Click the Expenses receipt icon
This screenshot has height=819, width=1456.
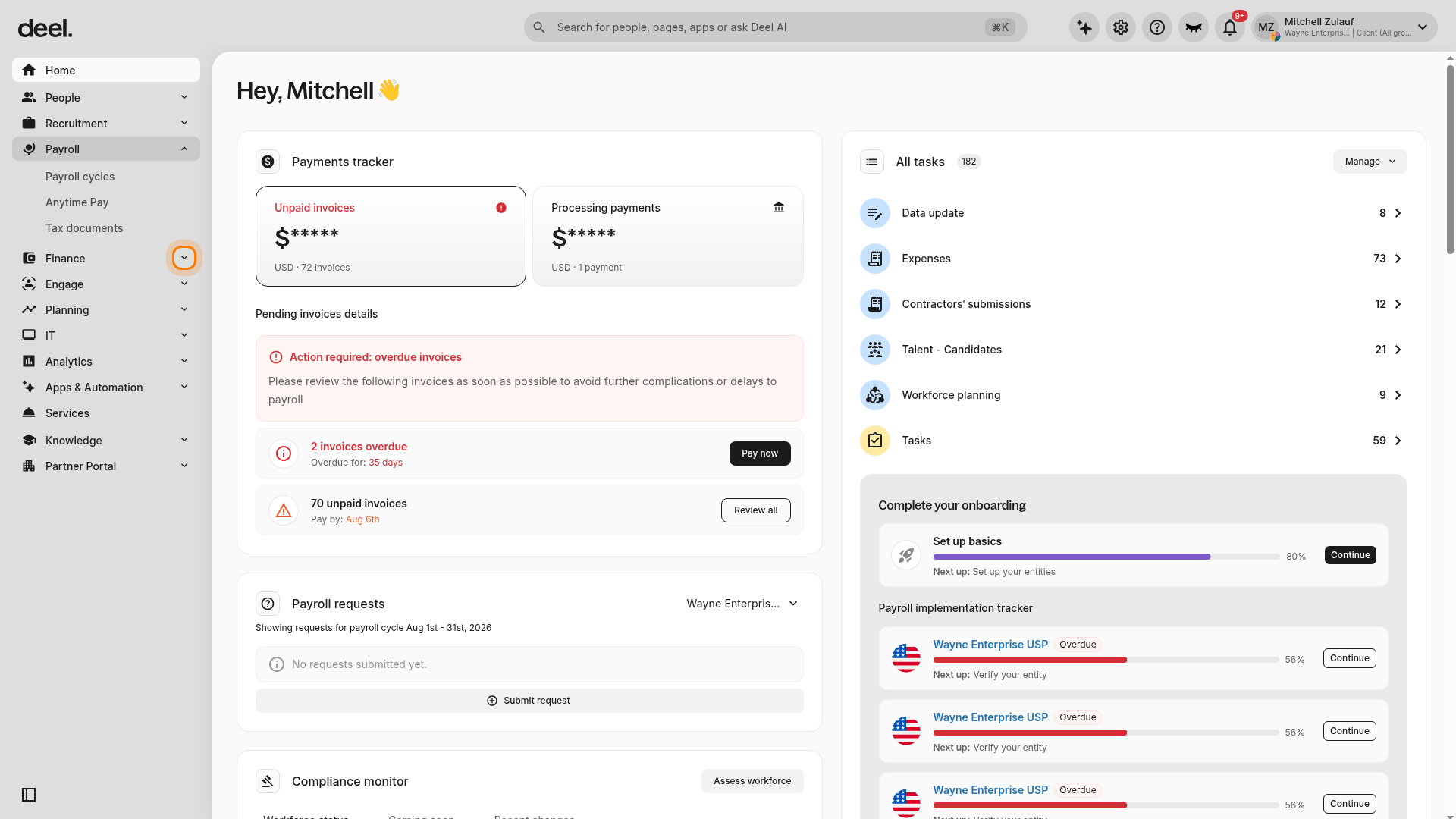click(875, 259)
